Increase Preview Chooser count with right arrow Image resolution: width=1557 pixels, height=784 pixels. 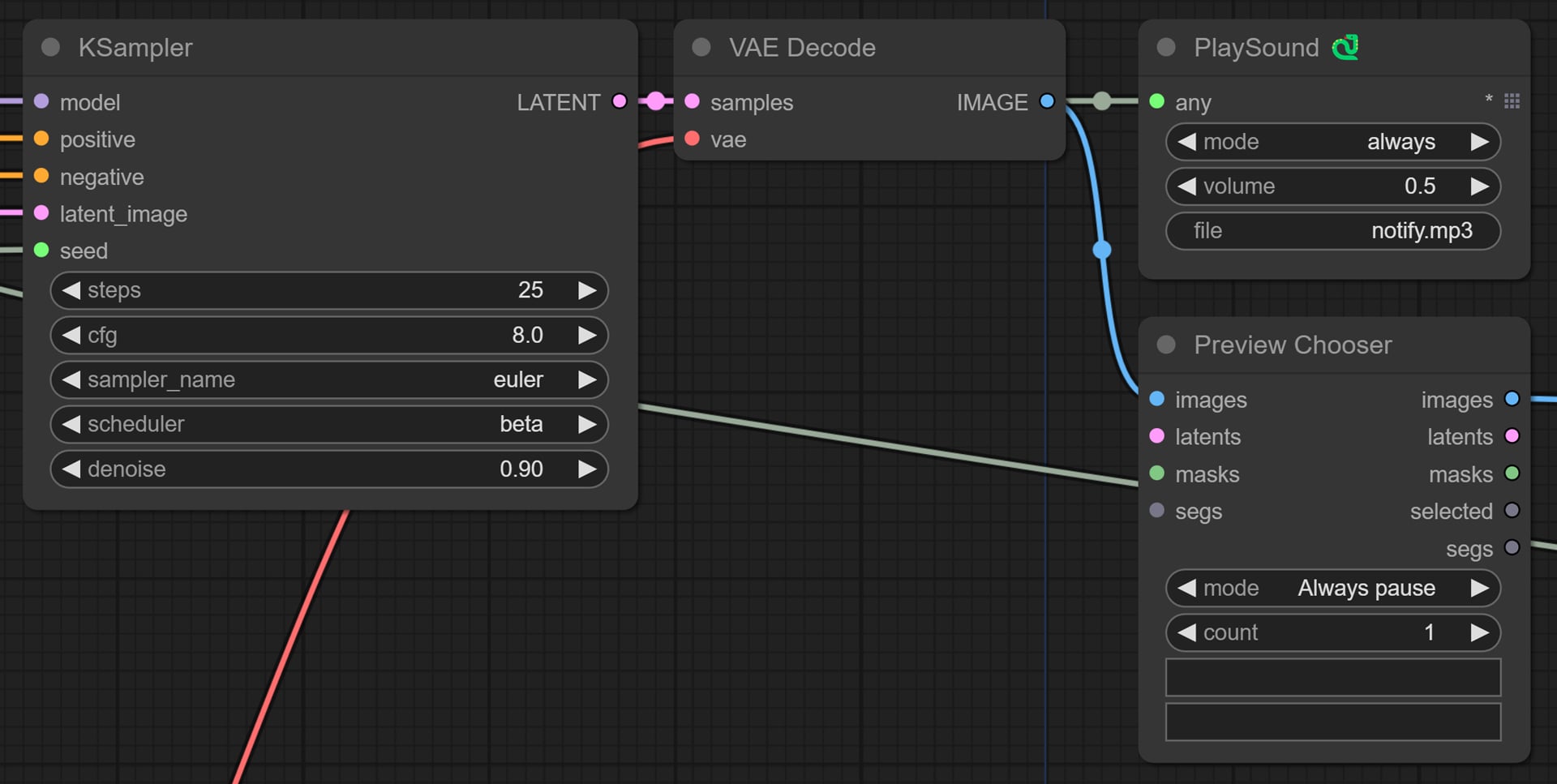click(1480, 632)
